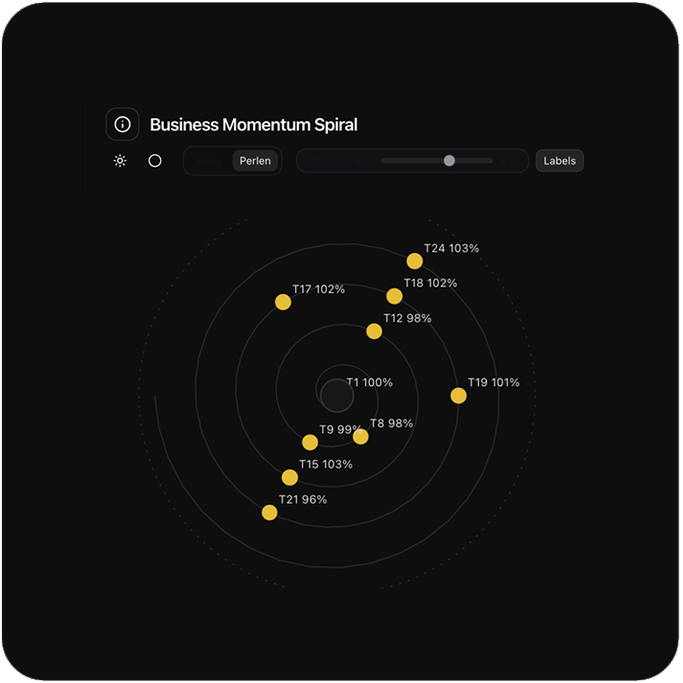Select the T15 103% yellow dot

tap(290, 478)
